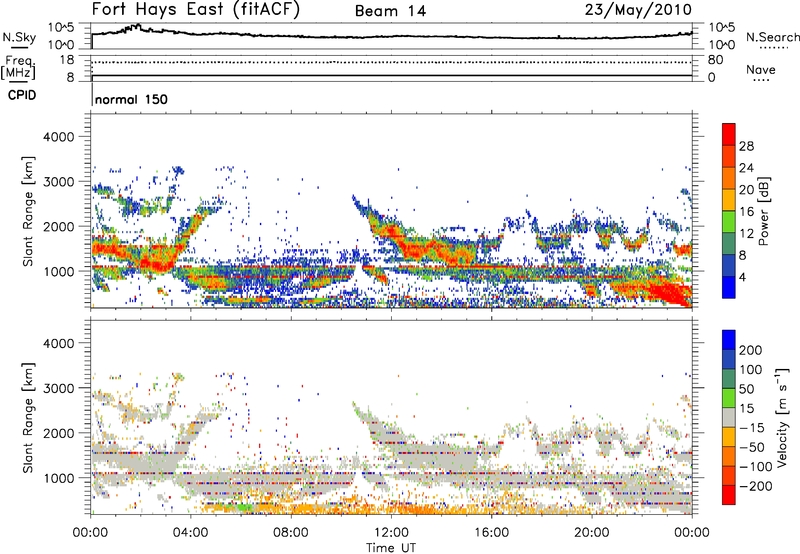Click the "80" Nave axis value
This screenshot has width=800, height=554.
point(715,60)
